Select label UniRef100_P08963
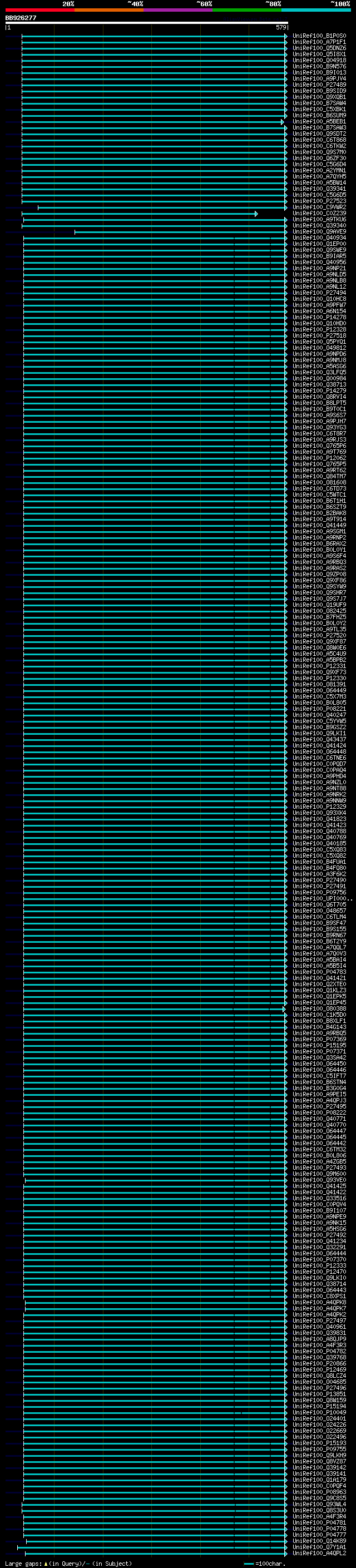356x1568 pixels. pos(319,1492)
